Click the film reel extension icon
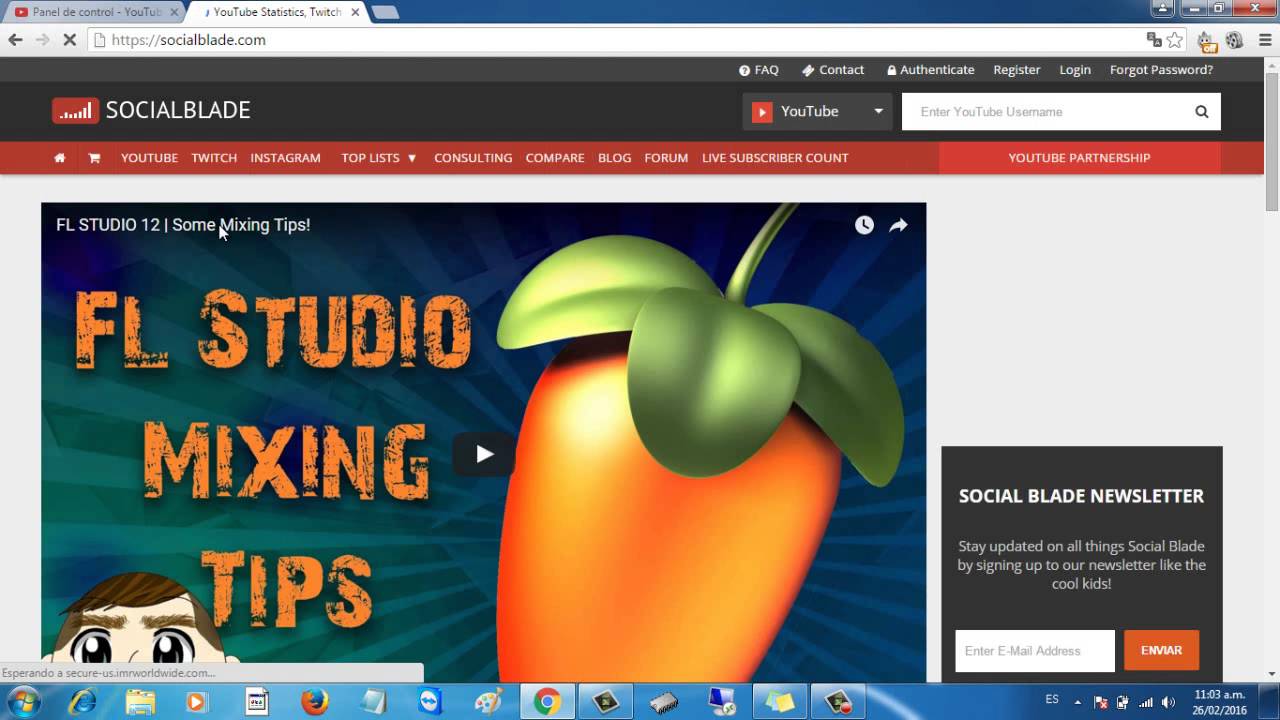The width and height of the screenshot is (1280, 720). pyautogui.click(x=1235, y=40)
